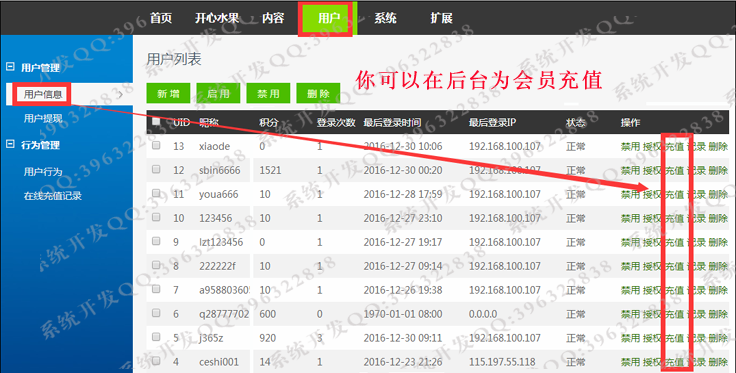Click the 登录次数 column header
This screenshot has width=736, height=373.
pos(336,122)
